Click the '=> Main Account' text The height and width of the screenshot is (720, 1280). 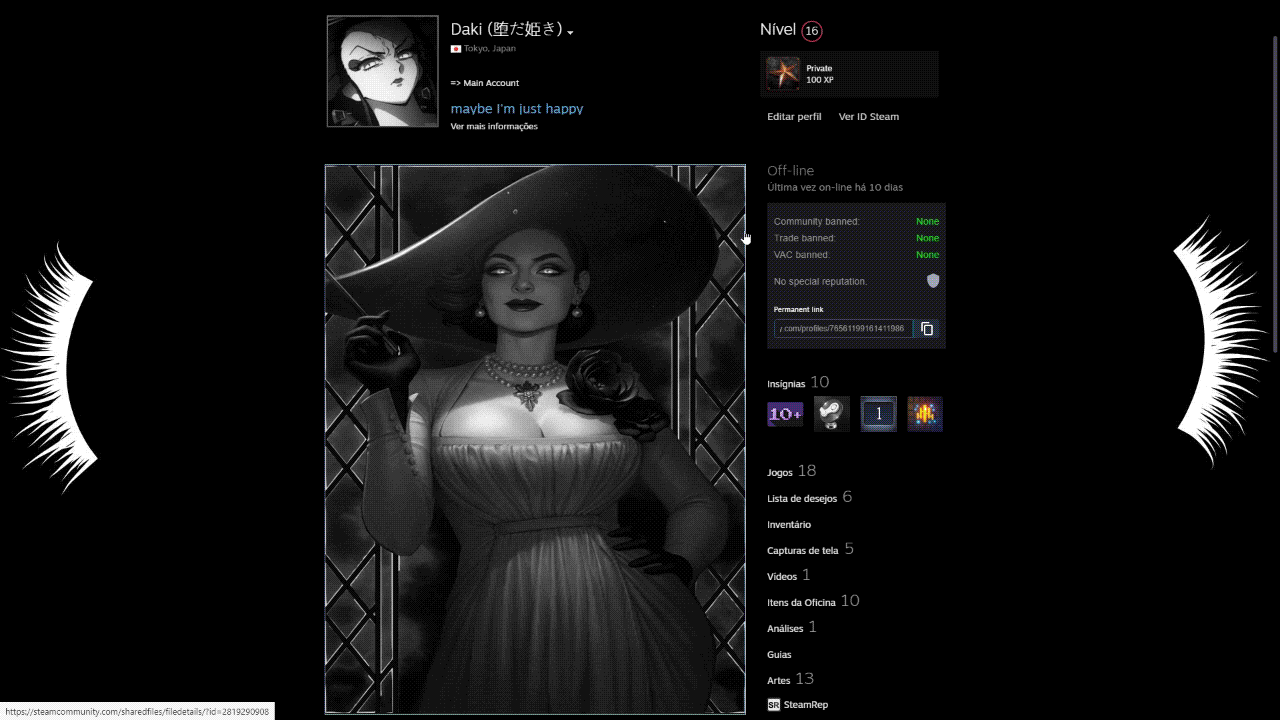pos(485,83)
